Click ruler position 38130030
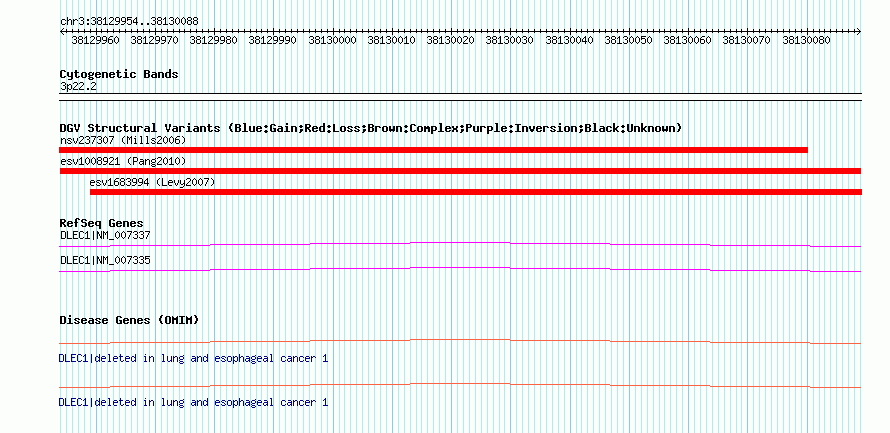Screen dimensions: 890x433 click(x=510, y=40)
